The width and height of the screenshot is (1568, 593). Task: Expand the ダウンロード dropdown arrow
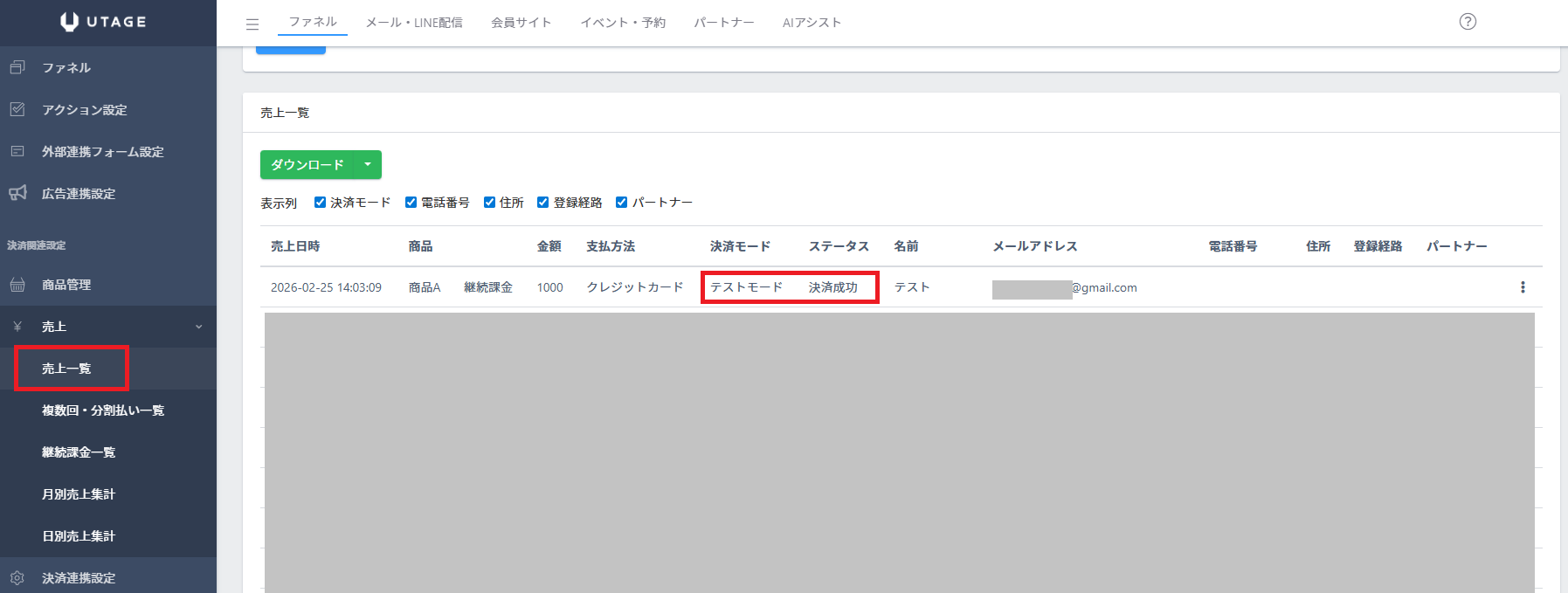point(368,165)
